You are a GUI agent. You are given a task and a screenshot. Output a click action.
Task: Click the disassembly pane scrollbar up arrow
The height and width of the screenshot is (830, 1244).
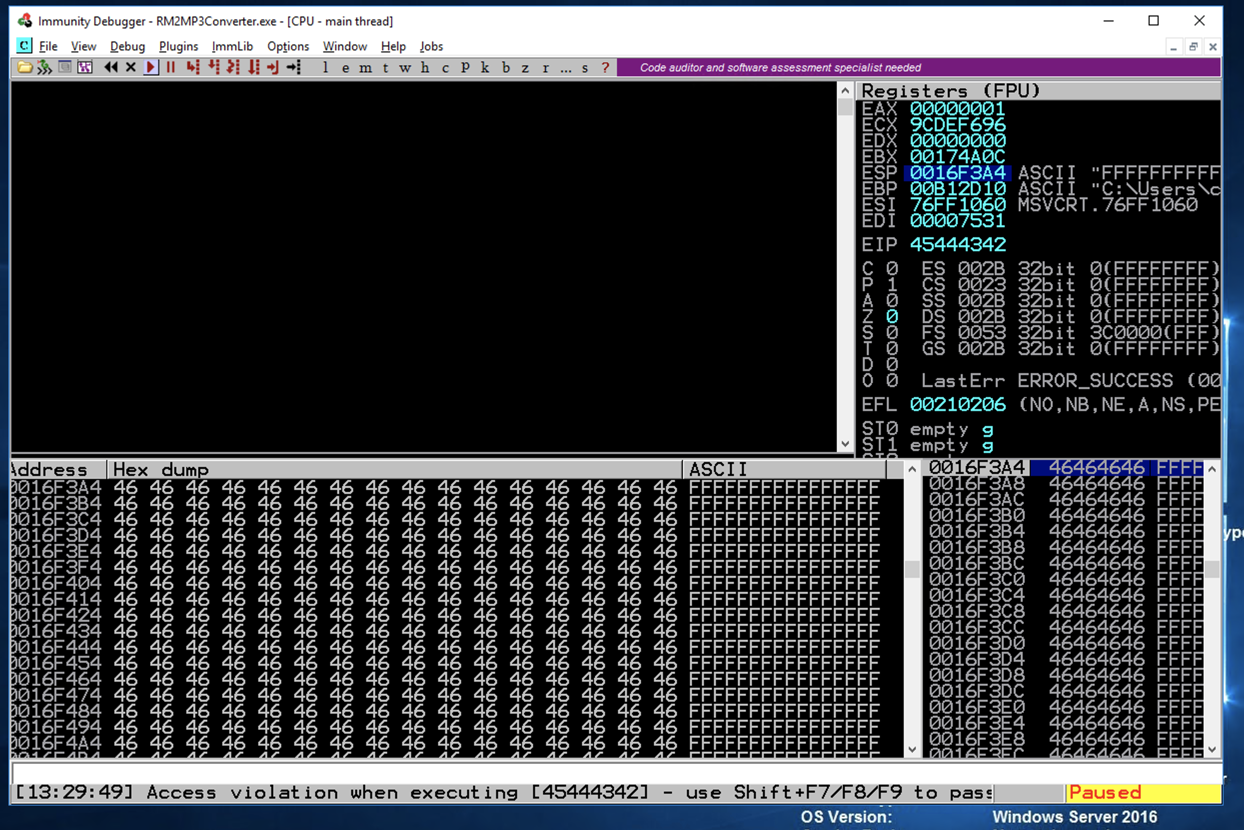click(x=845, y=91)
